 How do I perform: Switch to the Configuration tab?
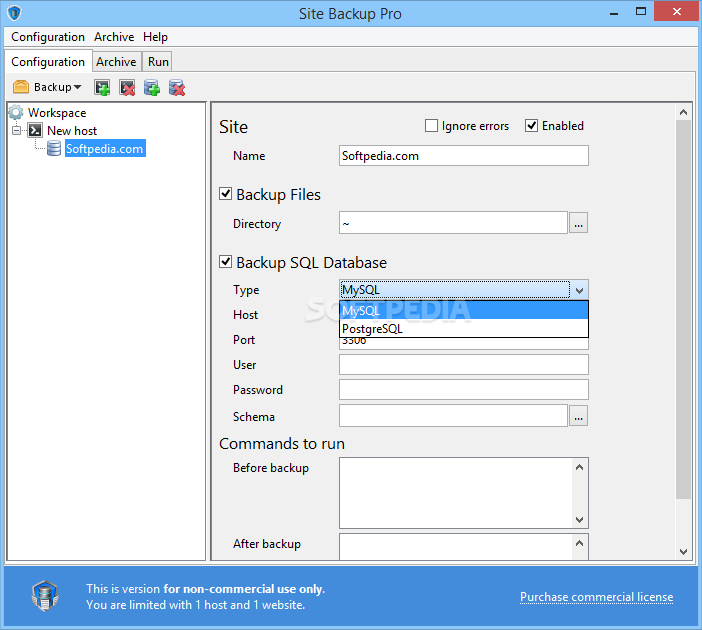(x=48, y=61)
